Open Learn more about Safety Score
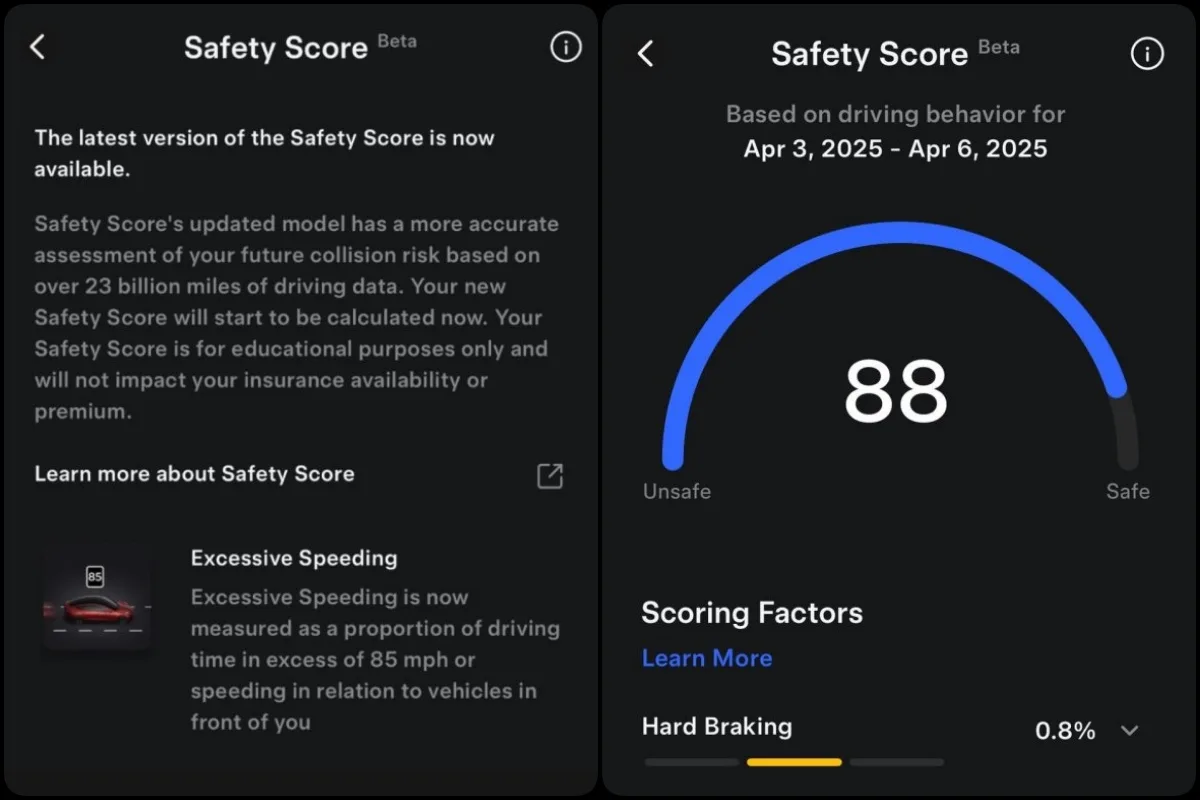 pos(194,474)
